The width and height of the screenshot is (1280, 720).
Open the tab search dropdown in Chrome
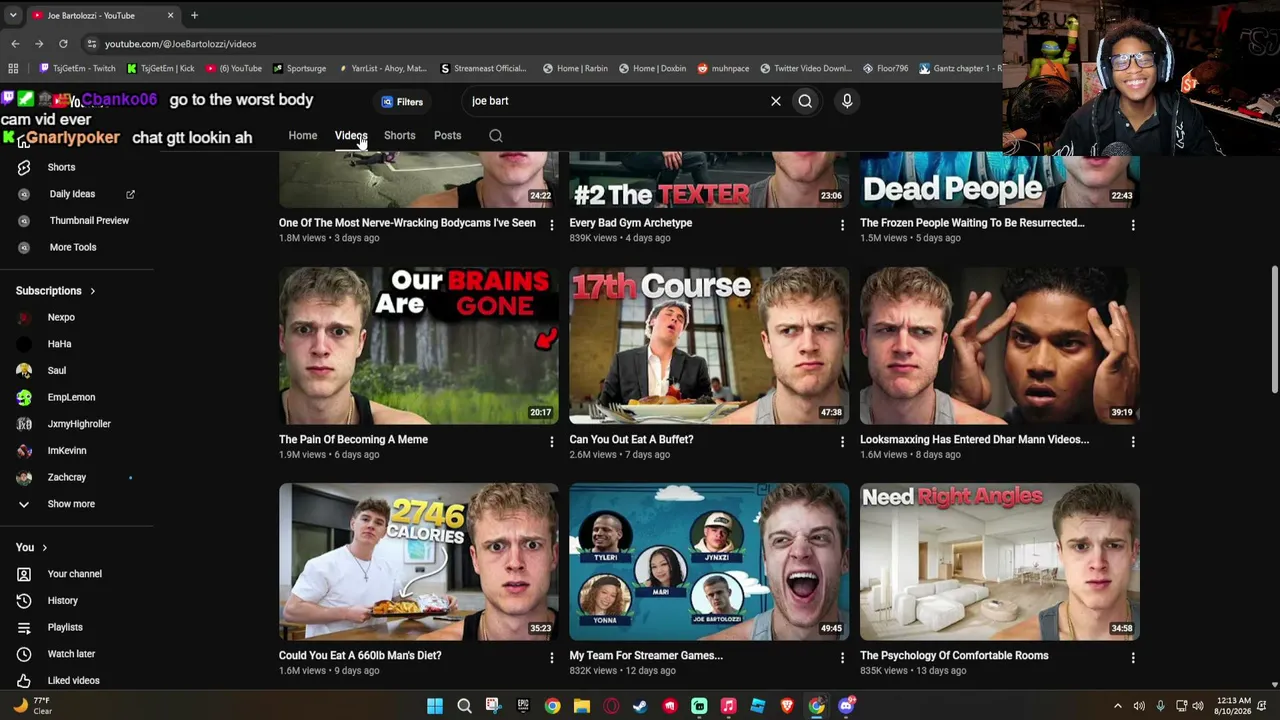(13, 15)
